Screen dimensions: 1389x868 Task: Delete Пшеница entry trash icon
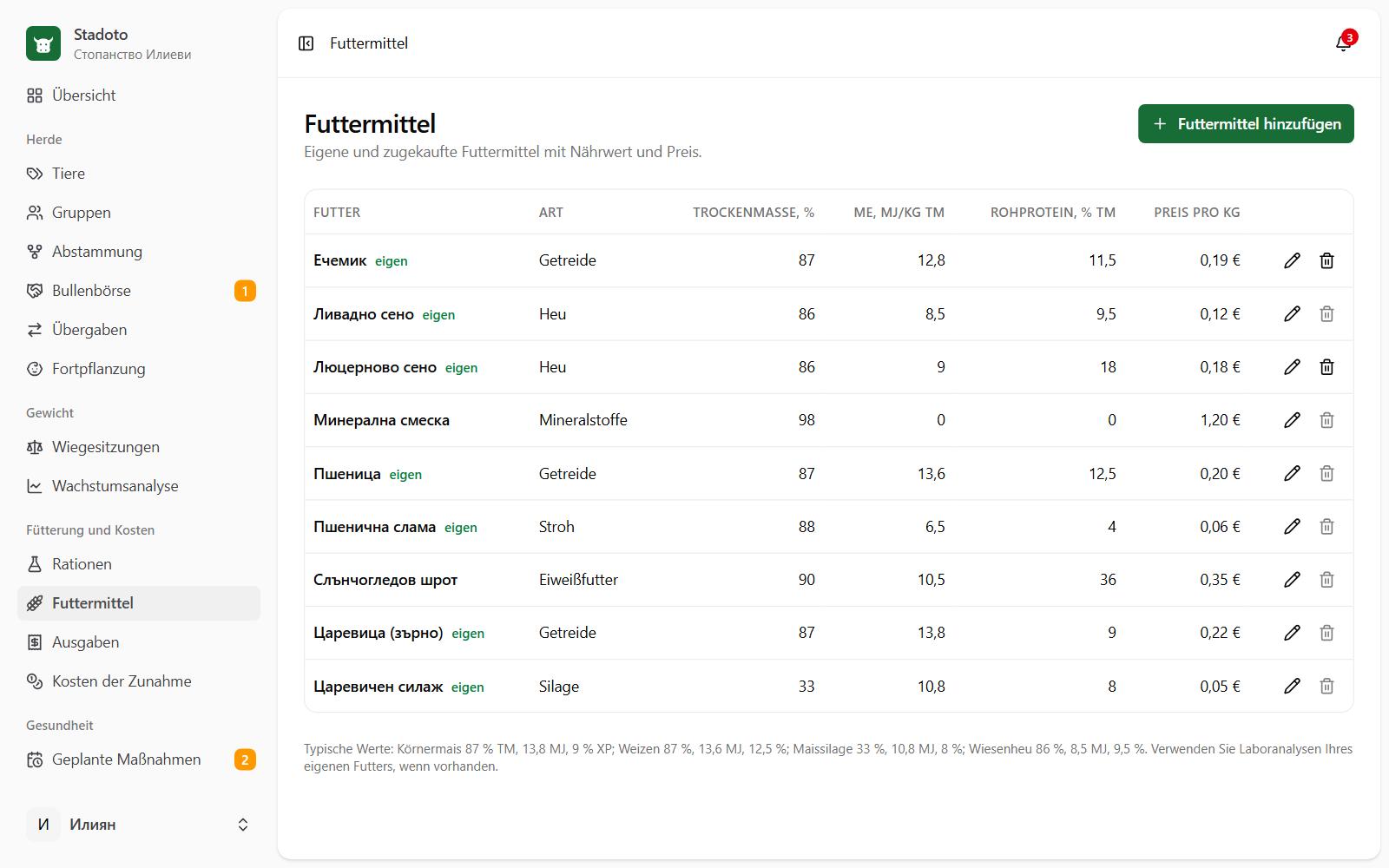point(1326,474)
